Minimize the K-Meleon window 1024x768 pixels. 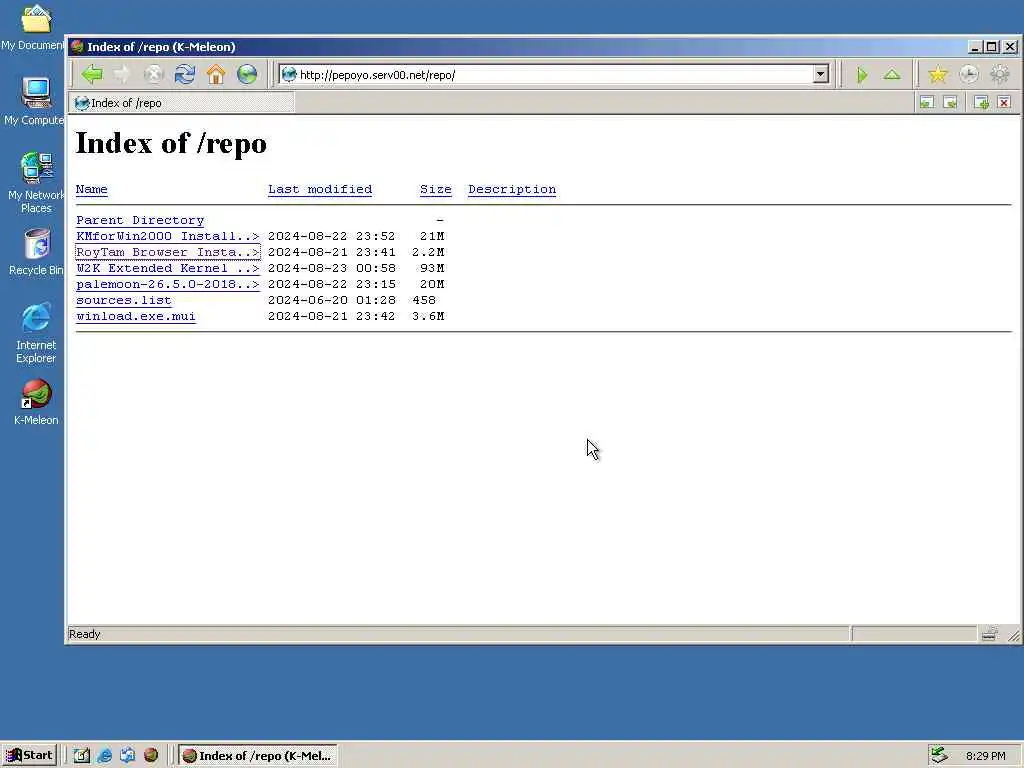point(976,47)
